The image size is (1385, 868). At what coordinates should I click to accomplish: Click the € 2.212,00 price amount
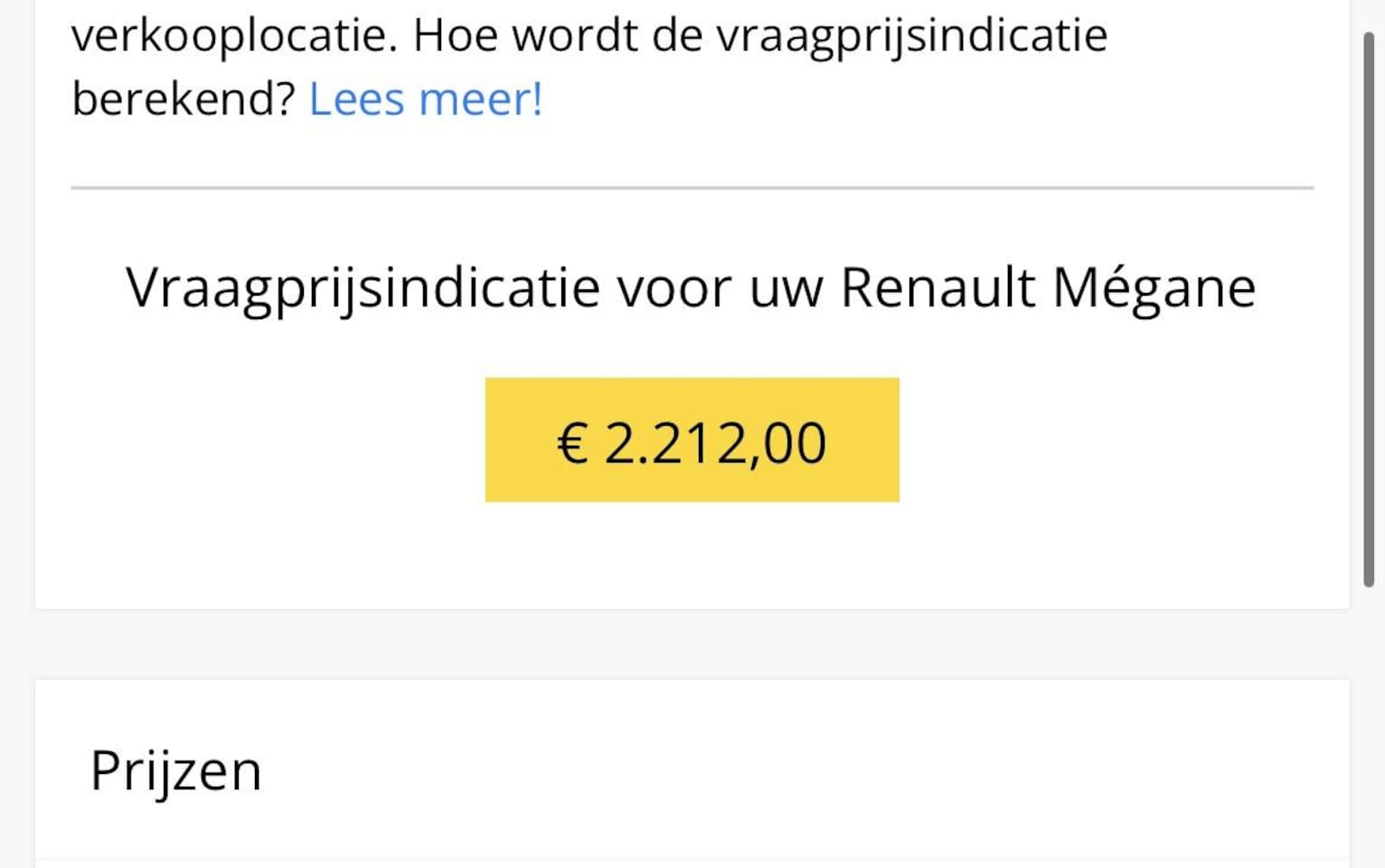tap(714, 443)
